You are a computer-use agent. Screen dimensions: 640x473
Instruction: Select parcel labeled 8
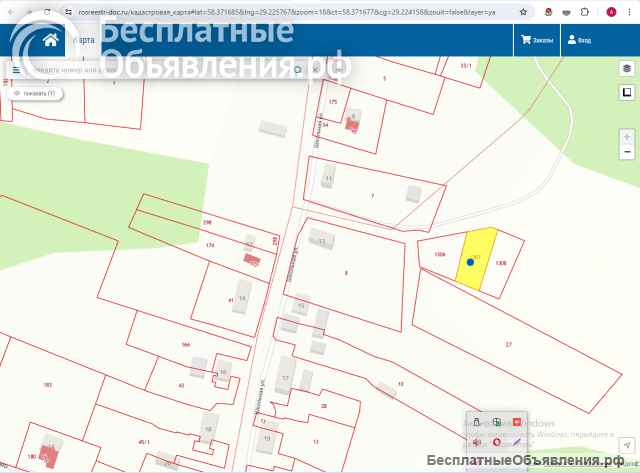(x=346, y=273)
